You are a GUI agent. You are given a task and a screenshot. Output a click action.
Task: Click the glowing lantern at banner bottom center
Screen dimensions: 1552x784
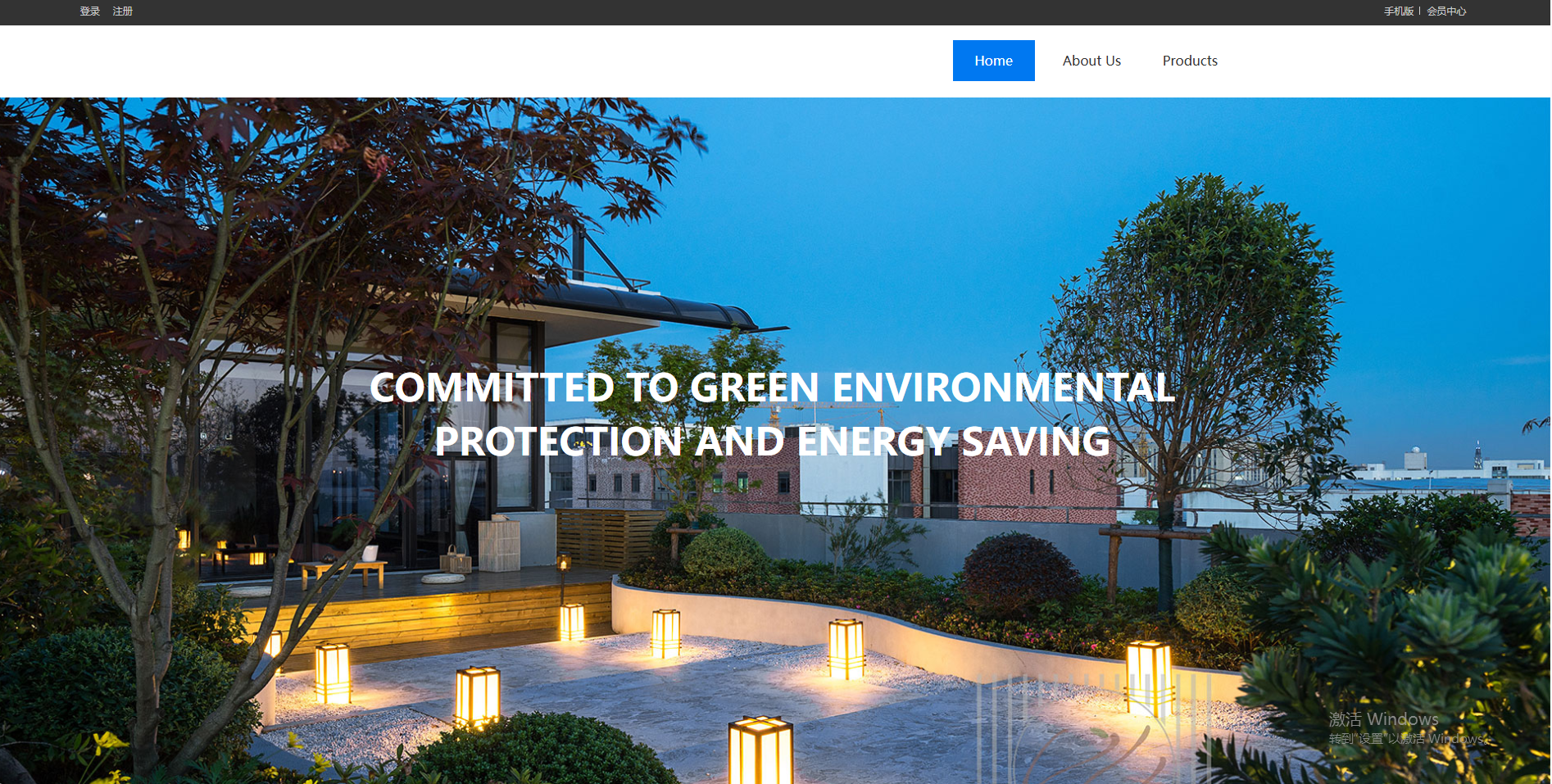coord(760,750)
